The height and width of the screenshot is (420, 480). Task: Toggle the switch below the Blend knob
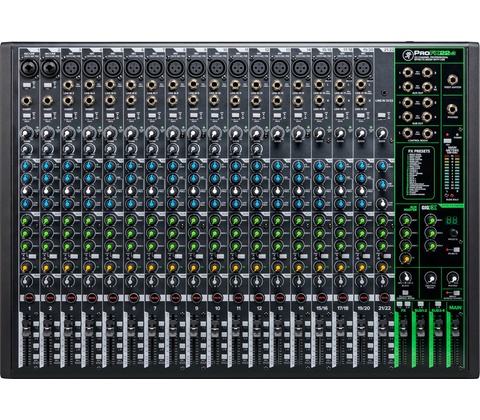(405, 293)
